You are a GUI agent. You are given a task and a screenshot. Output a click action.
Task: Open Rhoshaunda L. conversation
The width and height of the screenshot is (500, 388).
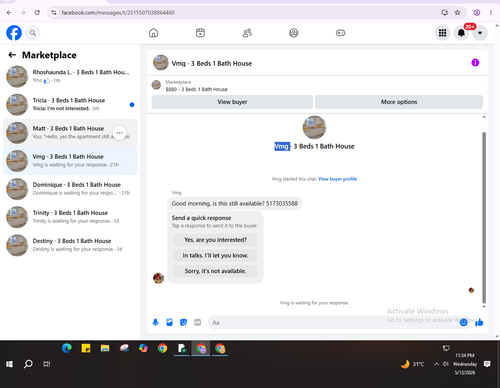70,76
